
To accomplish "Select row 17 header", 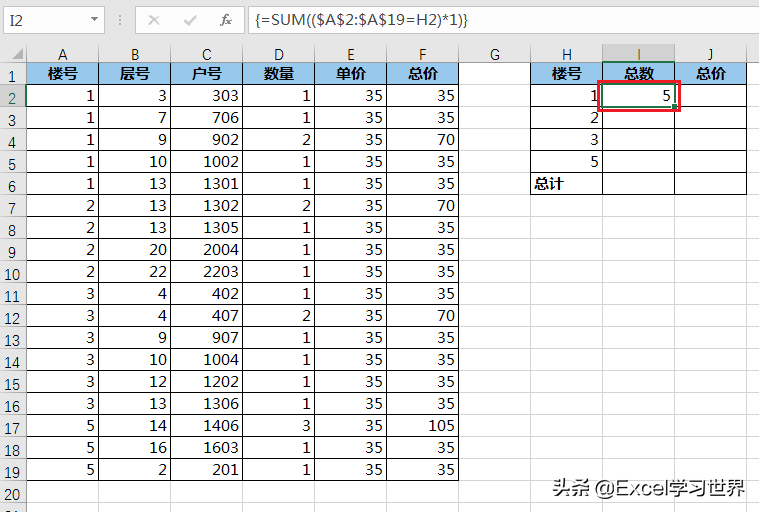I will (13, 428).
